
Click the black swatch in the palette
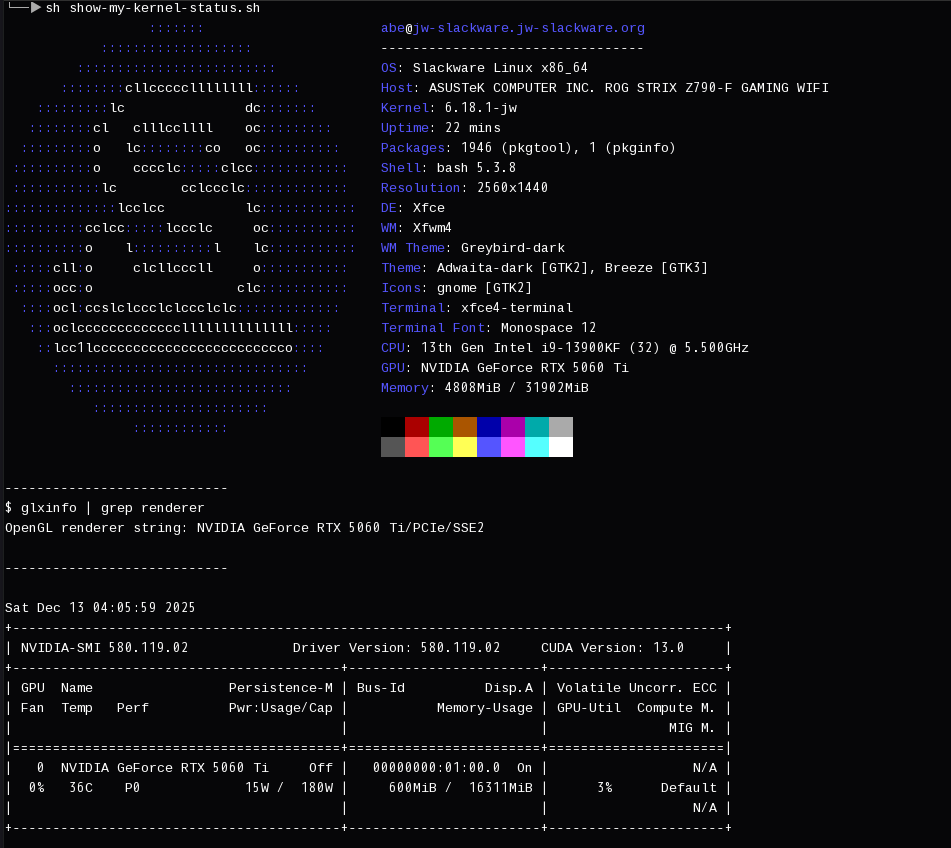click(x=393, y=427)
